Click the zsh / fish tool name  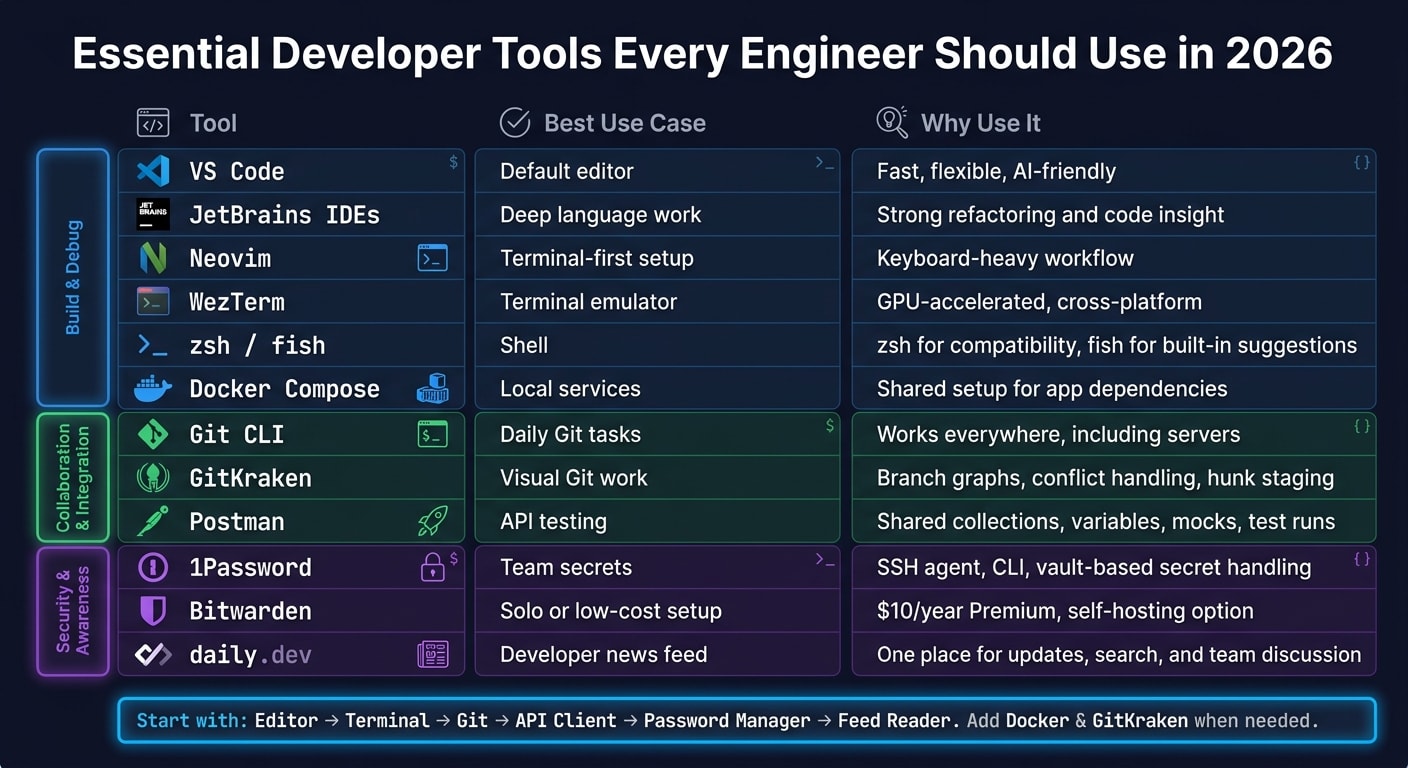pyautogui.click(x=257, y=345)
